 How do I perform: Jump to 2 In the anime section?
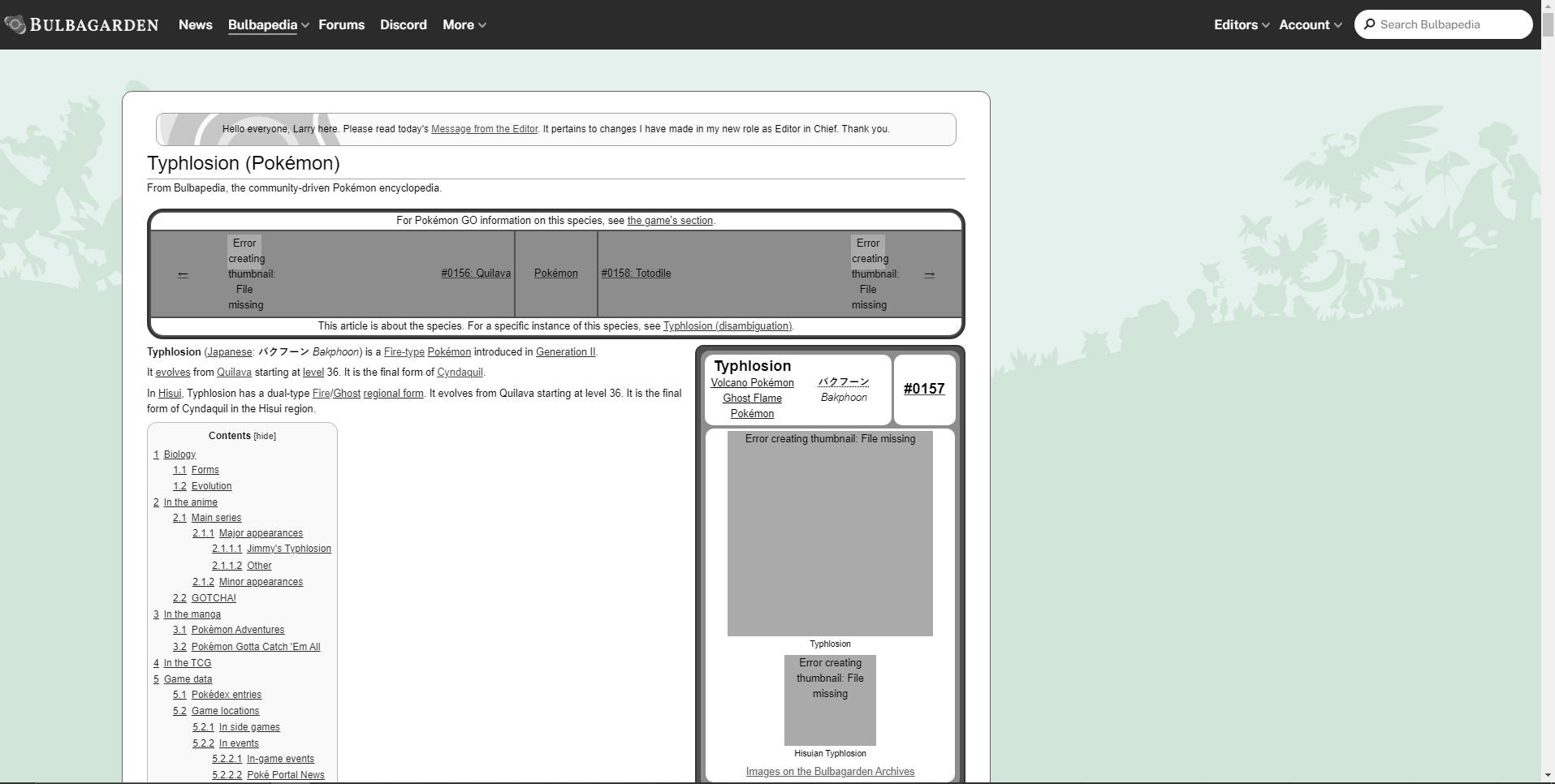point(185,502)
